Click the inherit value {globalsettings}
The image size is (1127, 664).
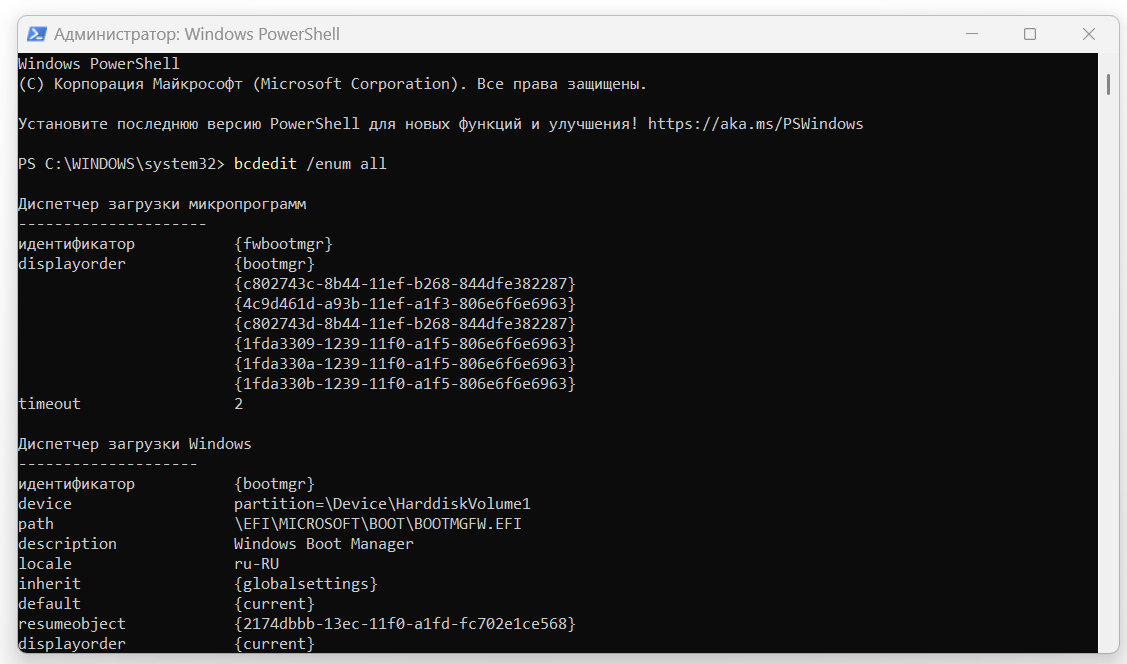(305, 584)
